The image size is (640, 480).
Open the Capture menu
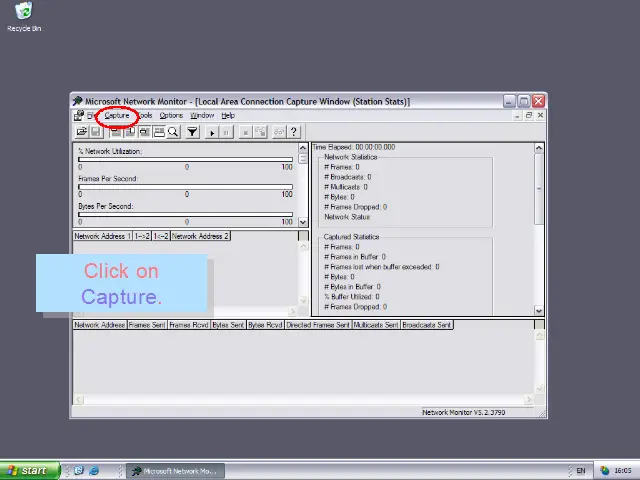pyautogui.click(x=117, y=116)
